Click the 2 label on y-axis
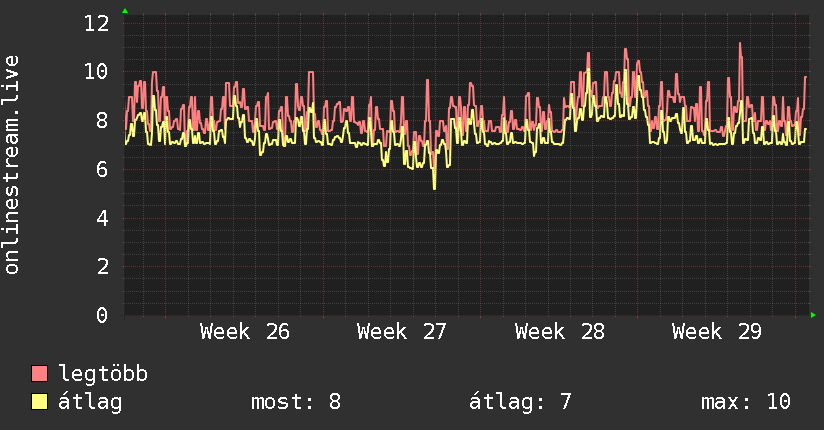 pyautogui.click(x=102, y=267)
